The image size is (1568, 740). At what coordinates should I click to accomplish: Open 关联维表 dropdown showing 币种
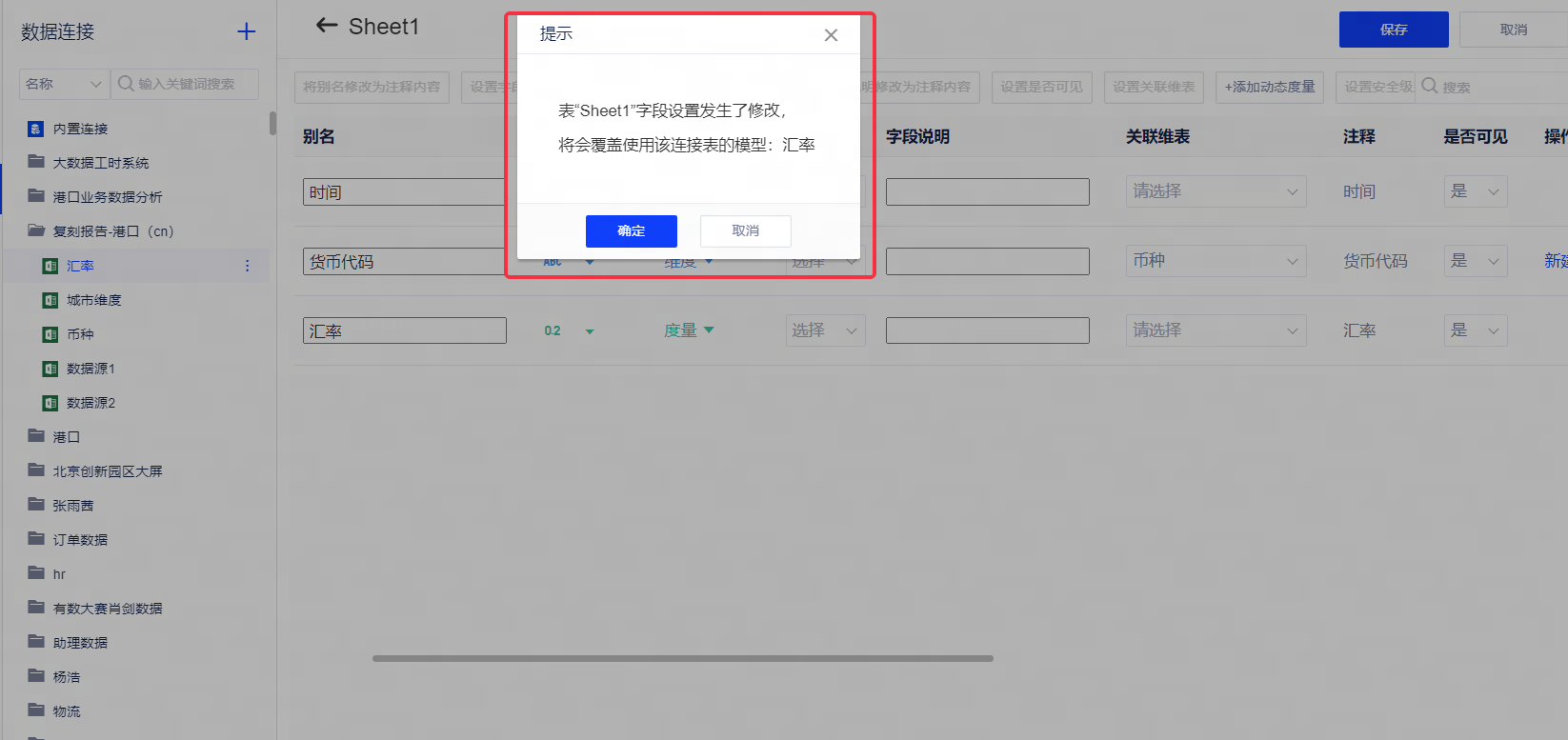tap(1215, 261)
